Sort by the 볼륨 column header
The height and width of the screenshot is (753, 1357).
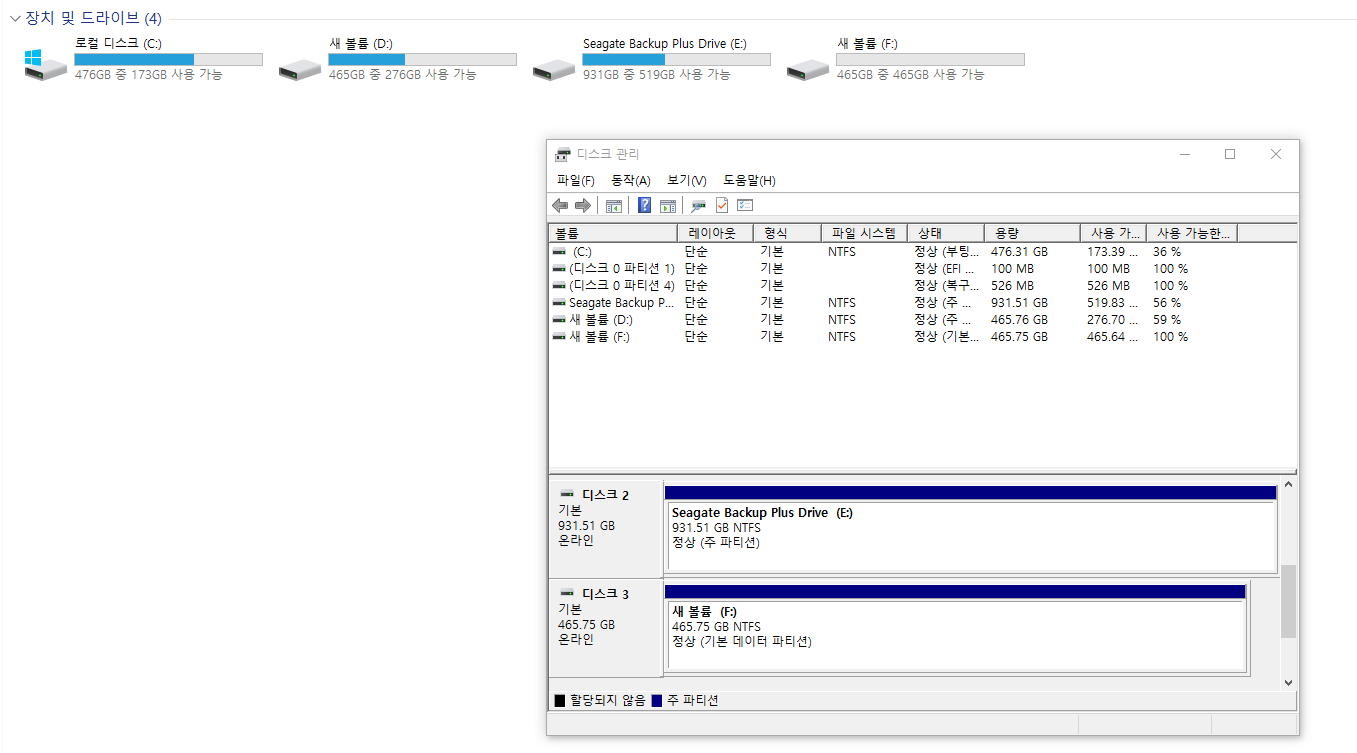coord(613,233)
